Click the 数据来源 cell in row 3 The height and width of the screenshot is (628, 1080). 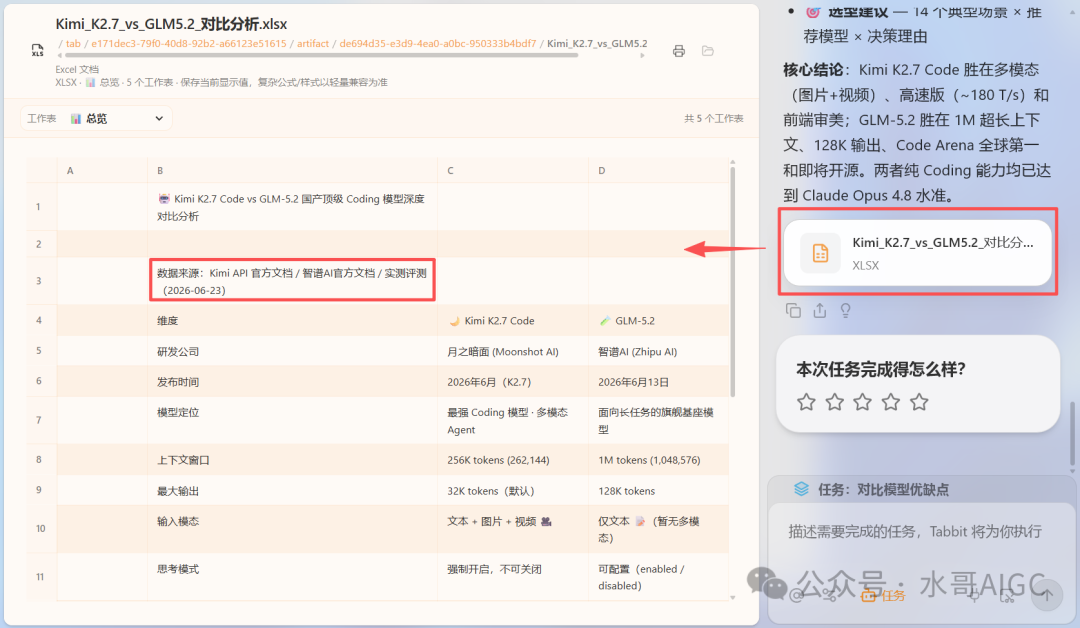(x=292, y=281)
